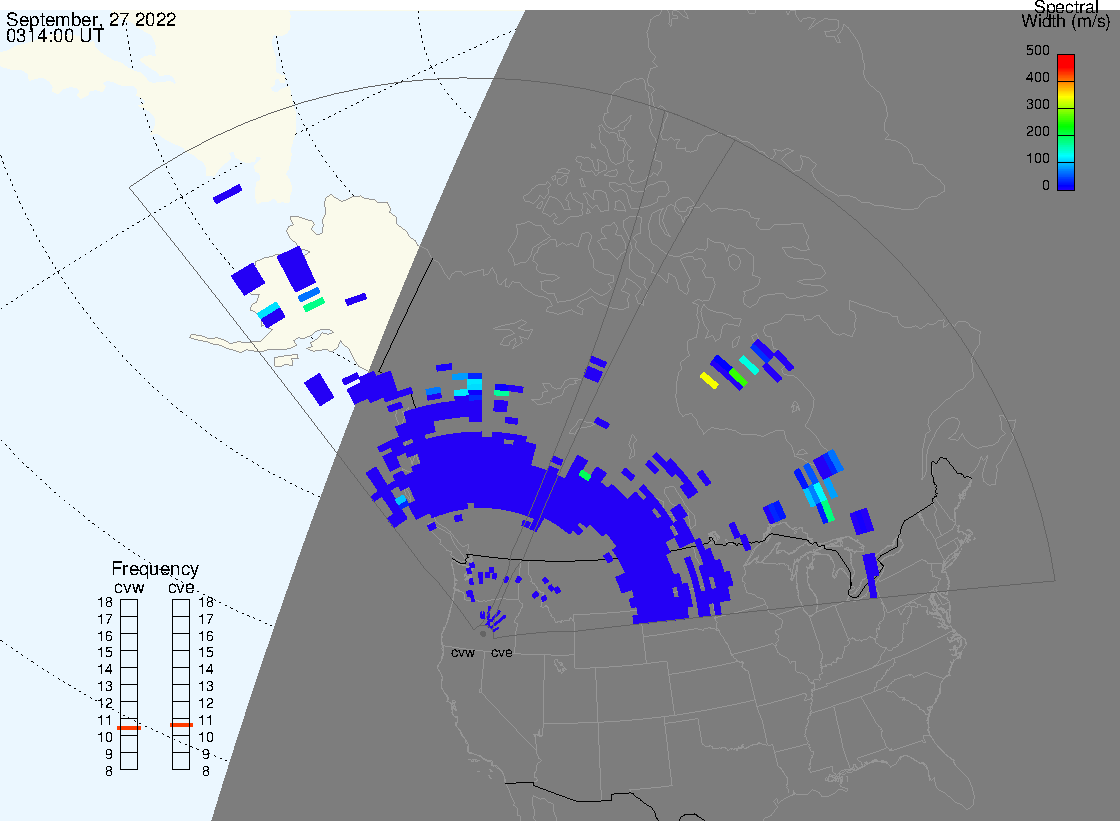Viewport: 1120px width, 821px height.
Task: Click the cvw frequency column label
Action: click(129, 588)
